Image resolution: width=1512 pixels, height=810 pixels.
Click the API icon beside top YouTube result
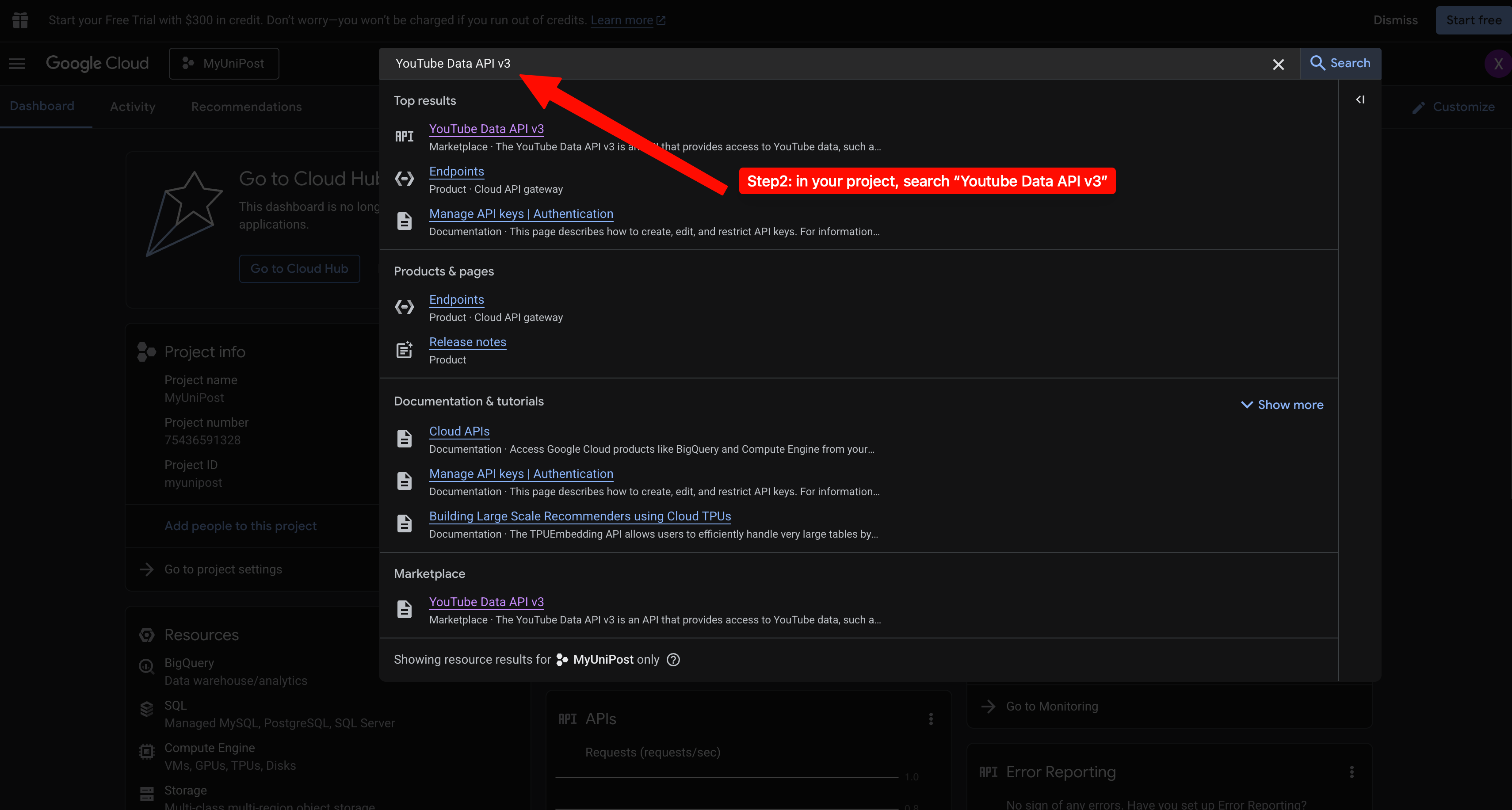tap(405, 136)
